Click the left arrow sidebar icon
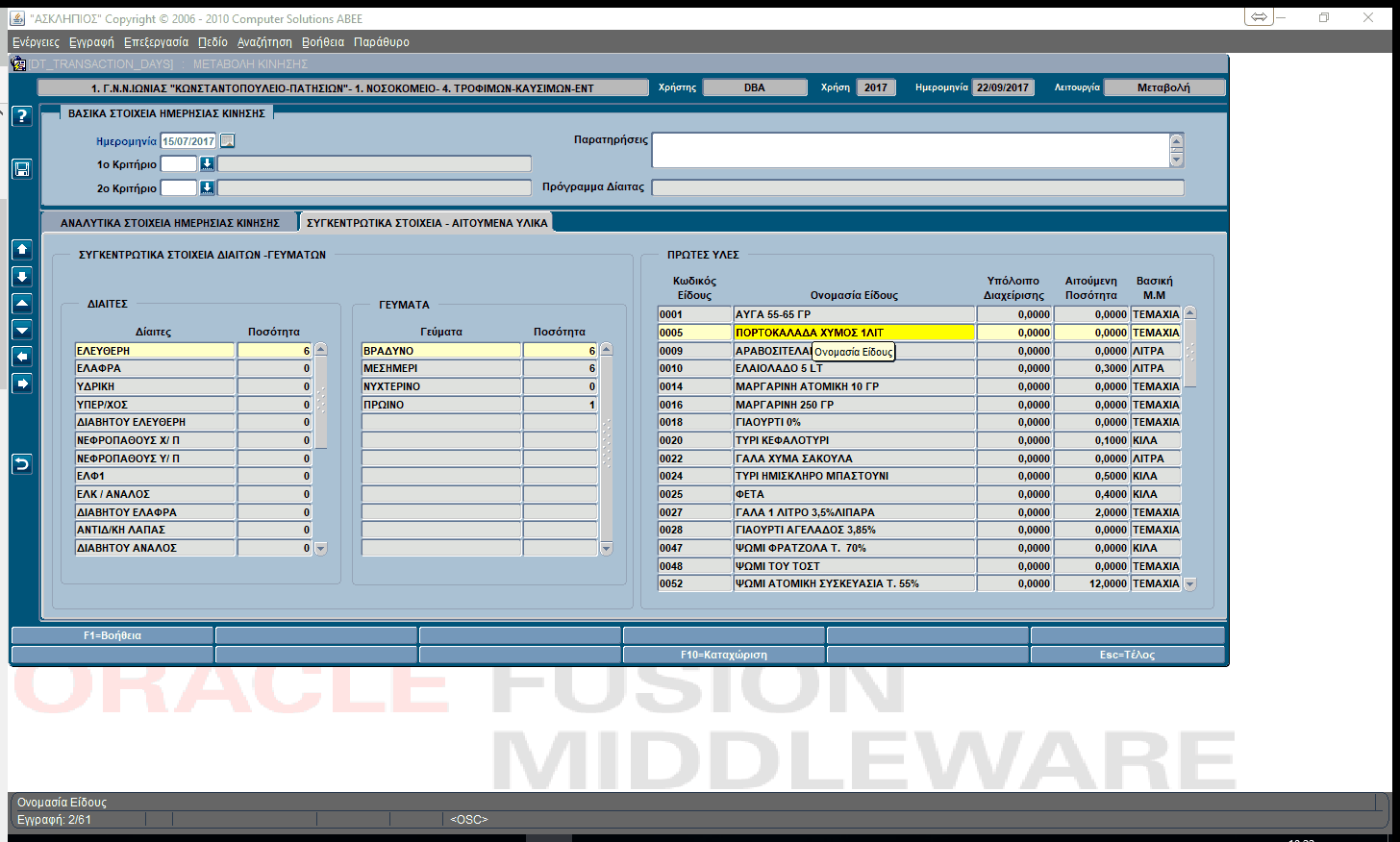 [22, 357]
